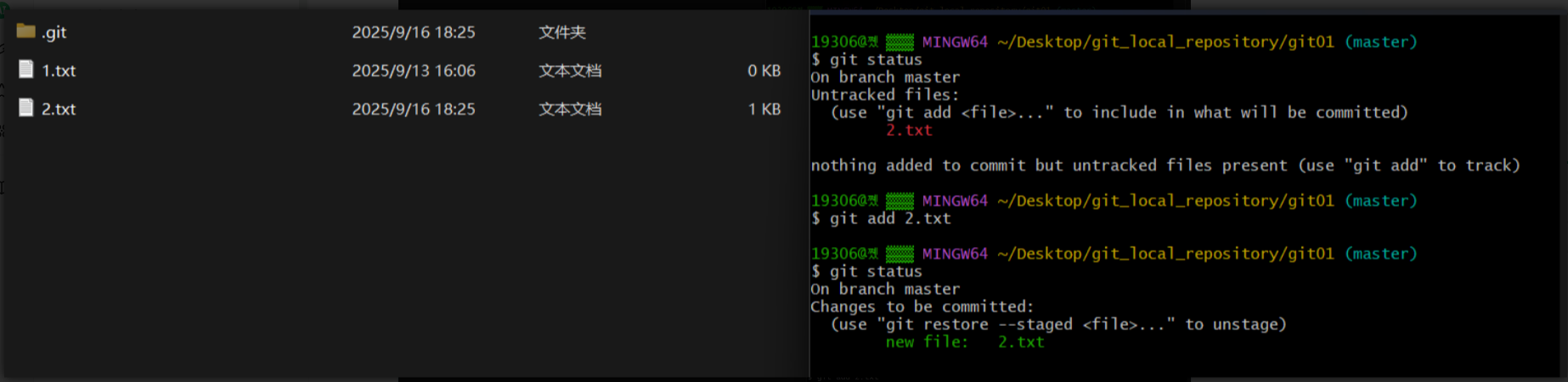Click the "git add 2.txt" command line
Image resolution: width=1568 pixels, height=382 pixels.
pos(889,218)
